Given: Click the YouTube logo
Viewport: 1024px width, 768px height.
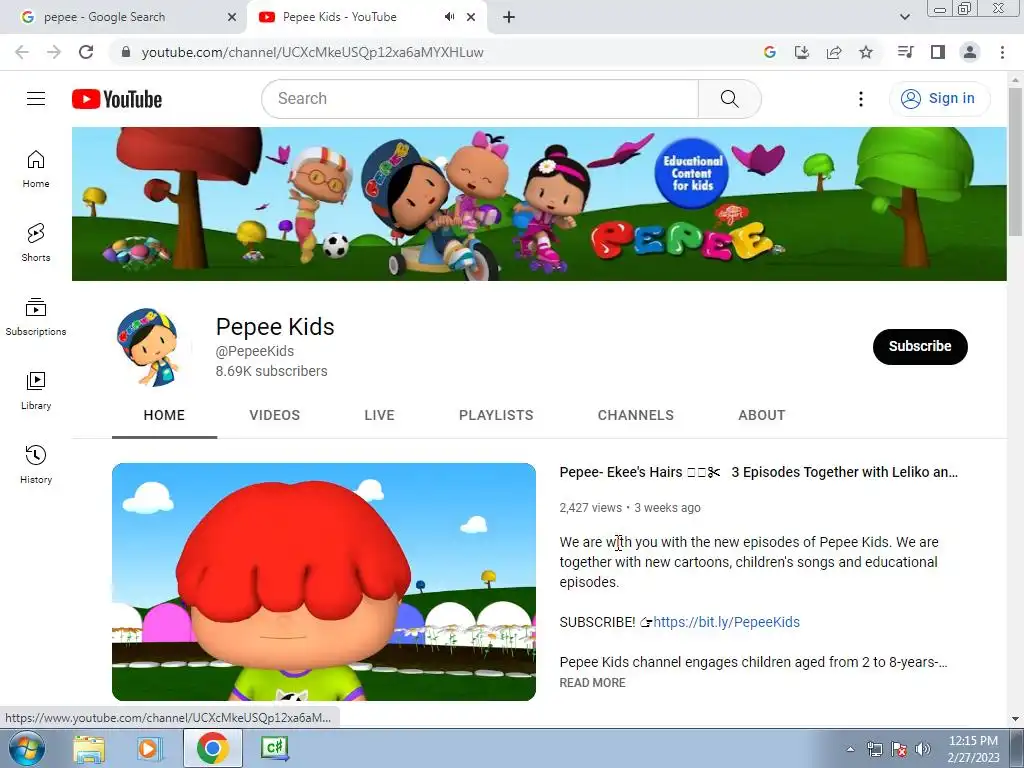Looking at the screenshot, I should (x=117, y=99).
